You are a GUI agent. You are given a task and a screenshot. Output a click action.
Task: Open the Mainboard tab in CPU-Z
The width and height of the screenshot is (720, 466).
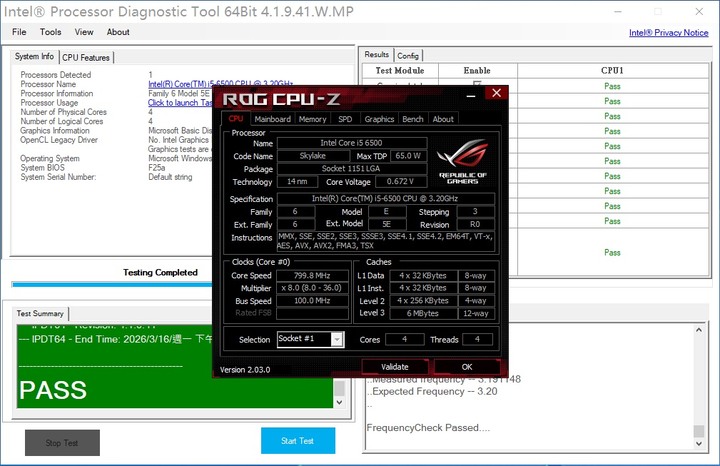pyautogui.click(x=273, y=119)
